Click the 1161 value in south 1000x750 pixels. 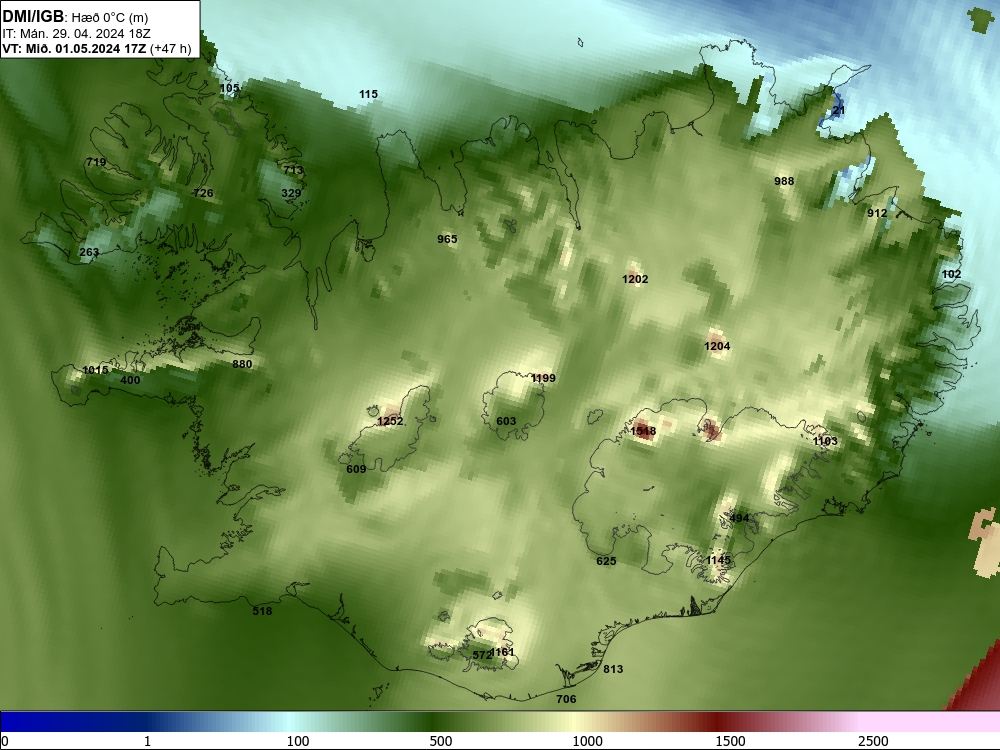503,652
